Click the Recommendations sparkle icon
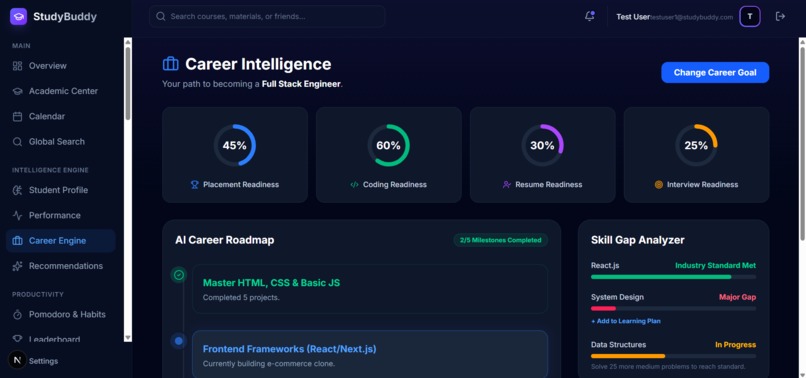The width and height of the screenshot is (806, 378). pos(17,266)
